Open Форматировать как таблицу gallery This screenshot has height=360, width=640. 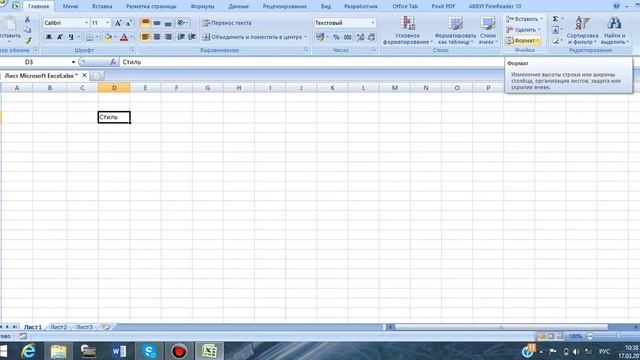(x=456, y=30)
